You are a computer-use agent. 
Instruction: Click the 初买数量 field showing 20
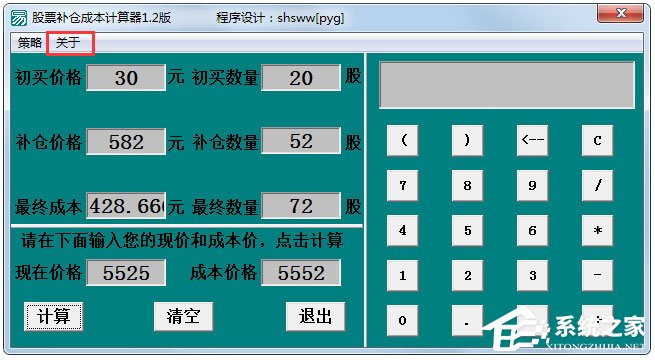pyautogui.click(x=301, y=77)
